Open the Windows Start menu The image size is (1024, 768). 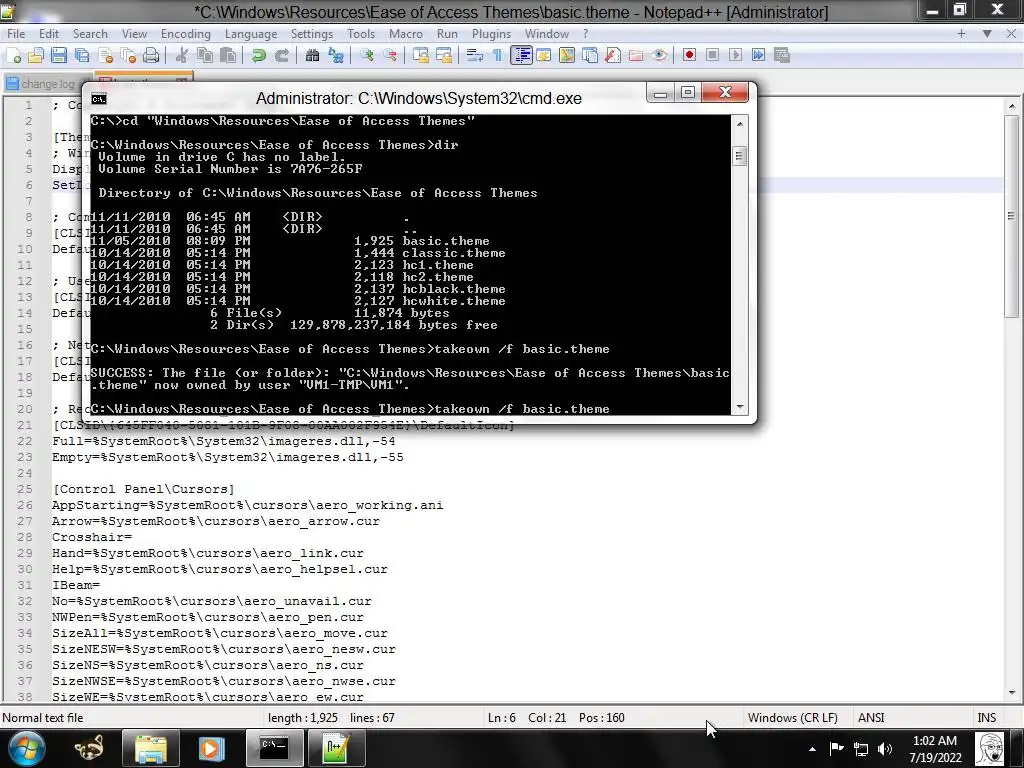26,748
